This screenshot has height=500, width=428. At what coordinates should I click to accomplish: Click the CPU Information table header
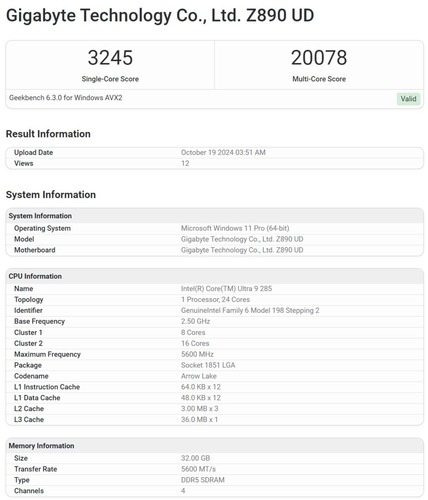(x=215, y=276)
